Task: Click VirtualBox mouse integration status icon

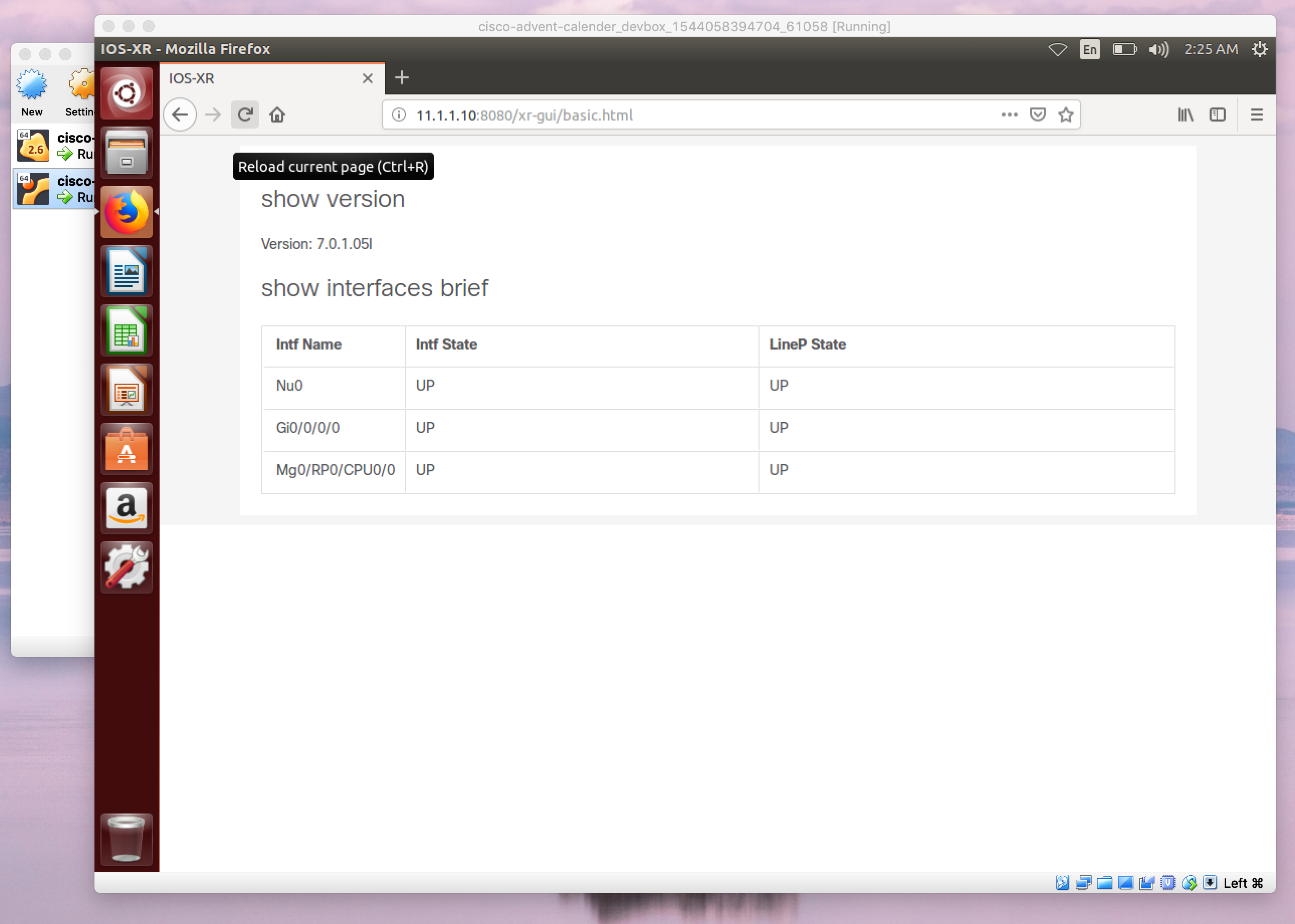Action: (1189, 882)
